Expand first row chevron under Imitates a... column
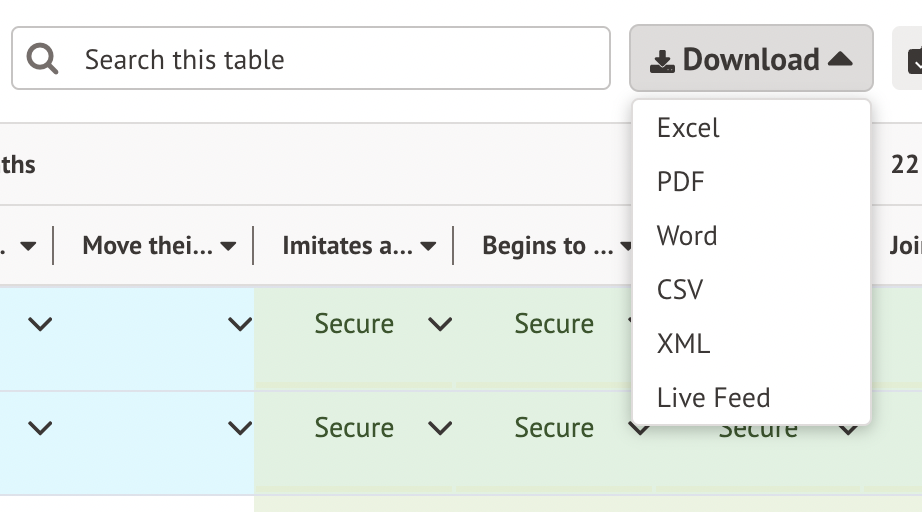Image resolution: width=922 pixels, height=512 pixels. pos(440,324)
